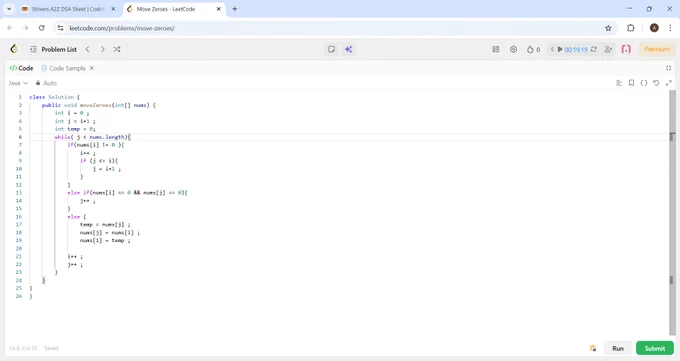Screen dimensions: 680x361
Task: Click 'class Solution {' on line 1
Action: (x=55, y=97)
